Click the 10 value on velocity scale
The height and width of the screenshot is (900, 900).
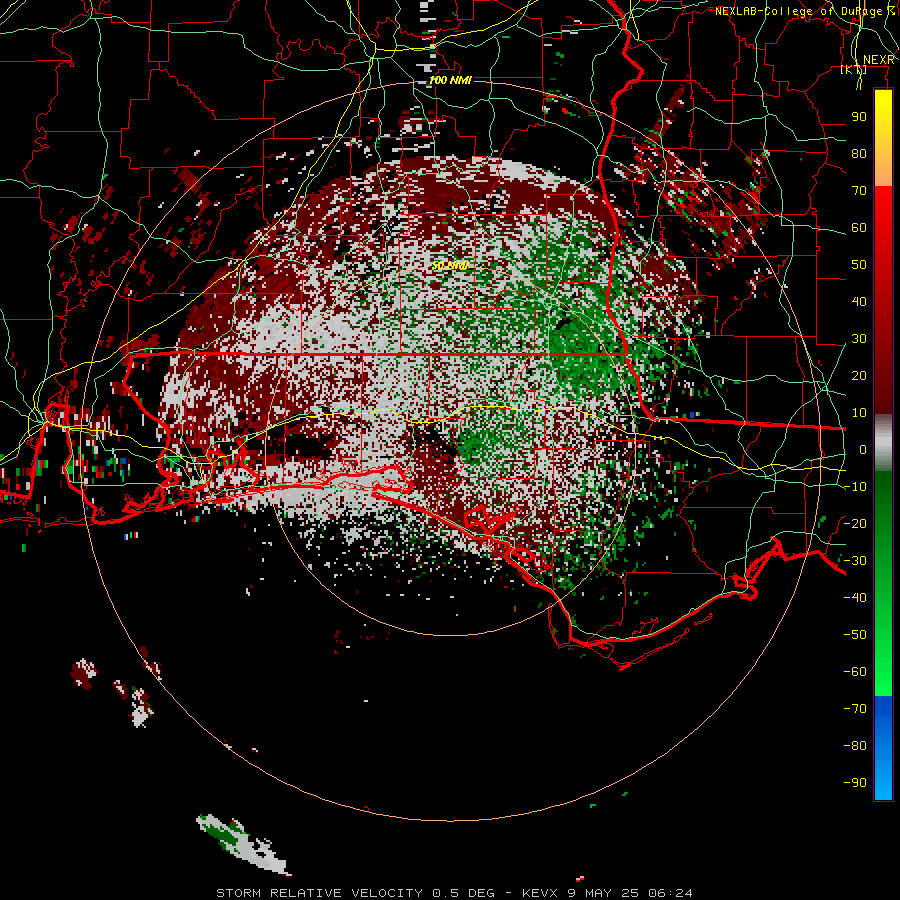click(x=859, y=413)
